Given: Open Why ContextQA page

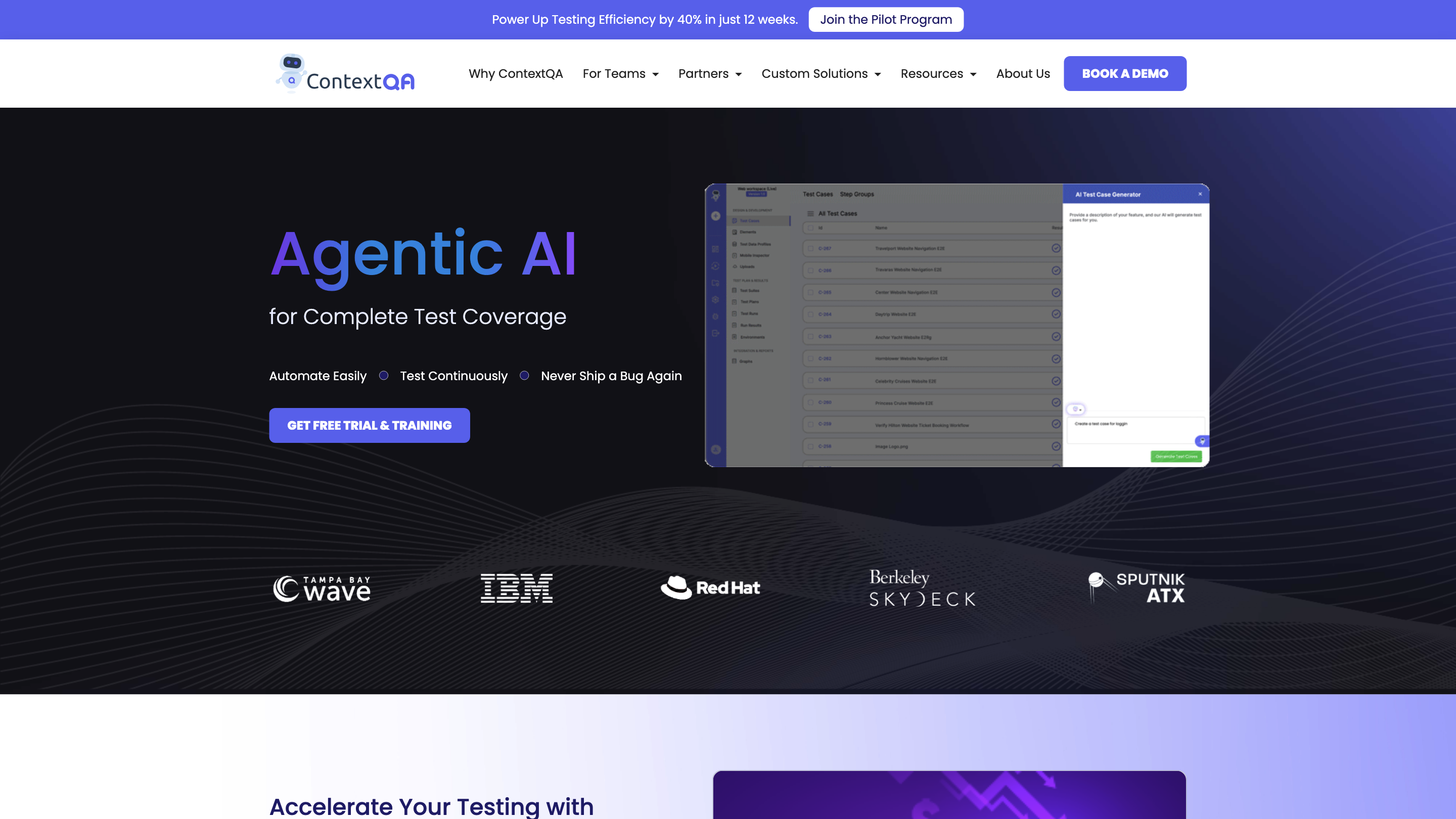Looking at the screenshot, I should point(516,73).
